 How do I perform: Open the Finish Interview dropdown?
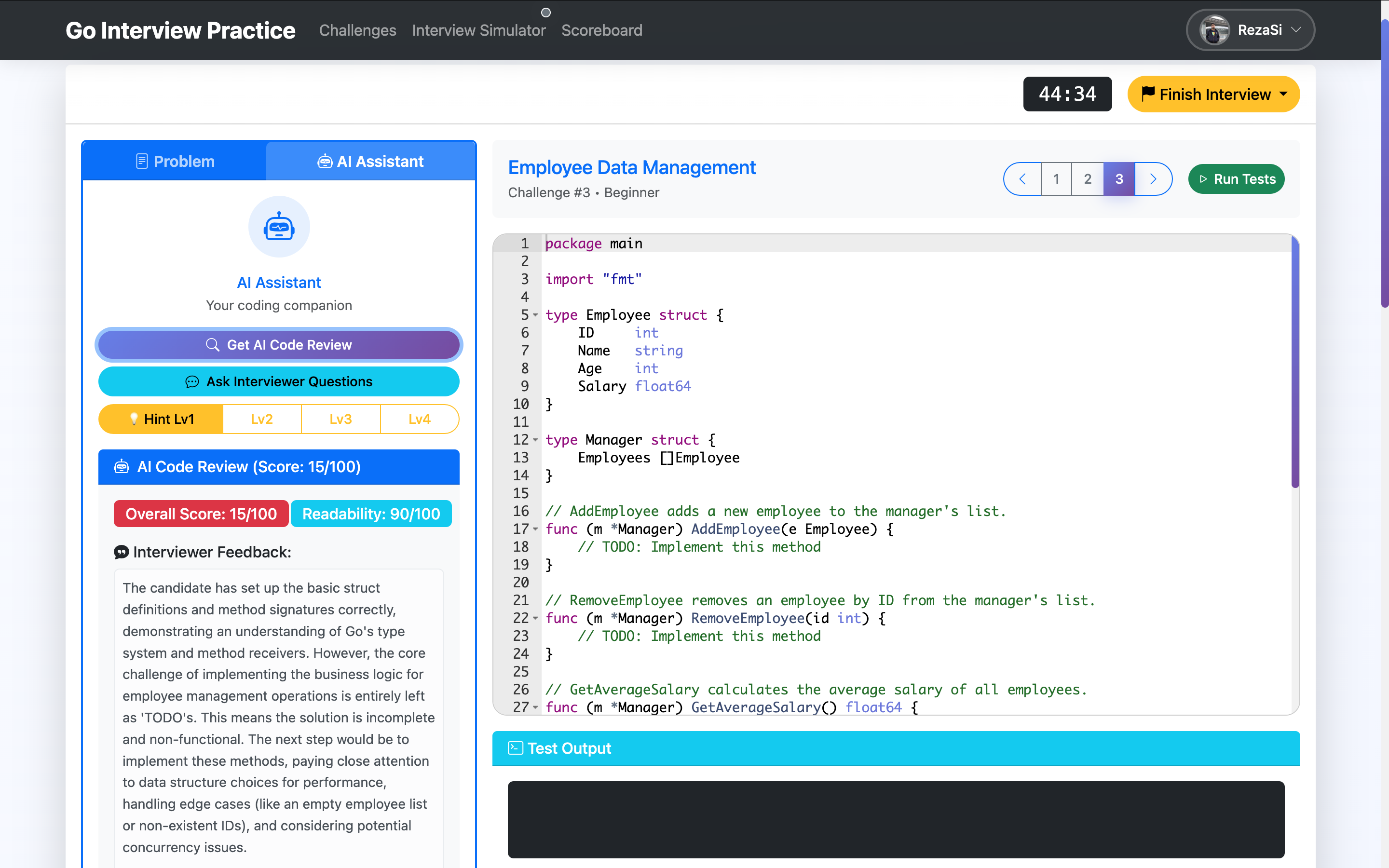click(1213, 94)
